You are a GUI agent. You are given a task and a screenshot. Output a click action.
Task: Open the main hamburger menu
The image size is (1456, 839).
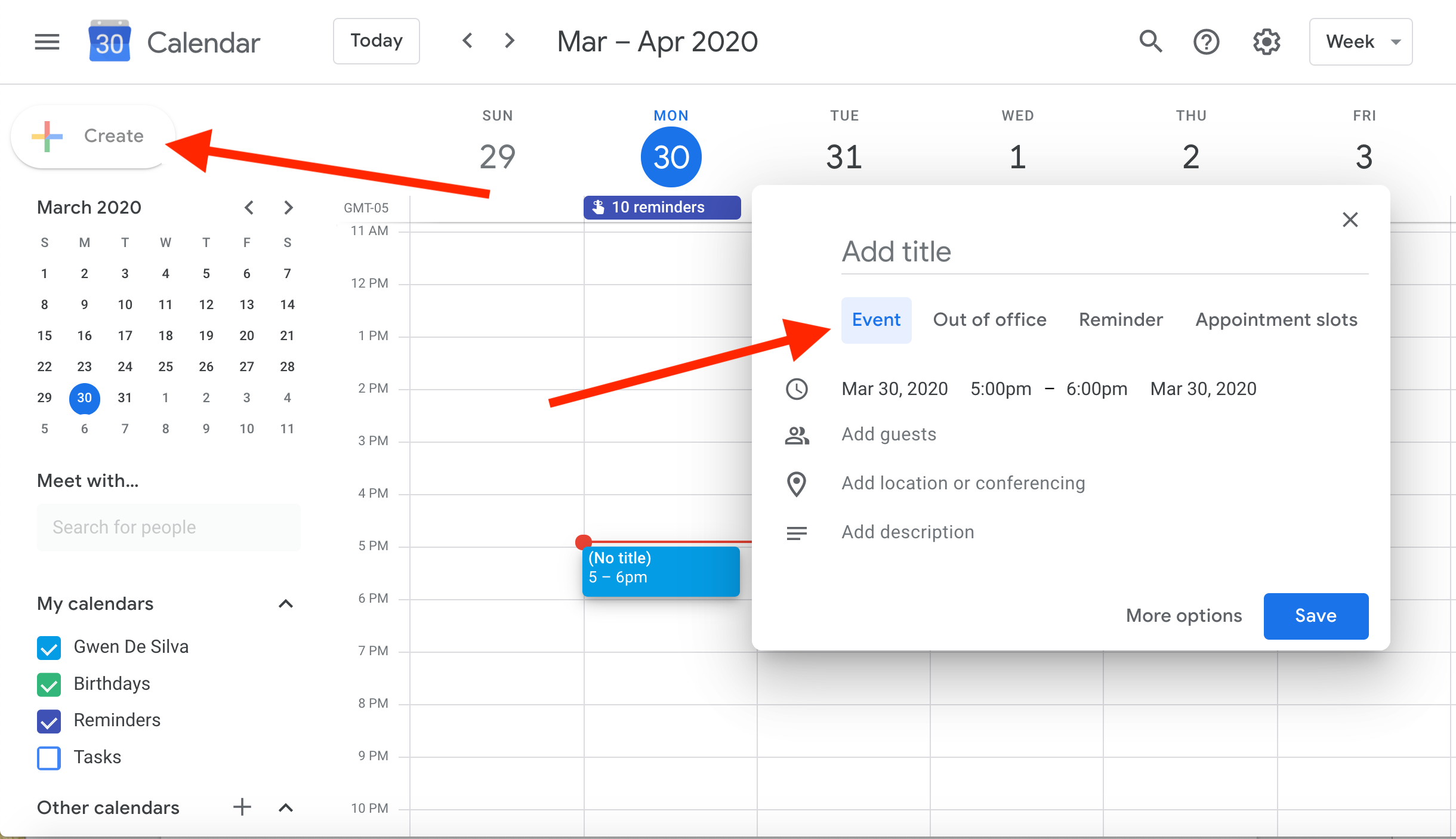tap(47, 42)
